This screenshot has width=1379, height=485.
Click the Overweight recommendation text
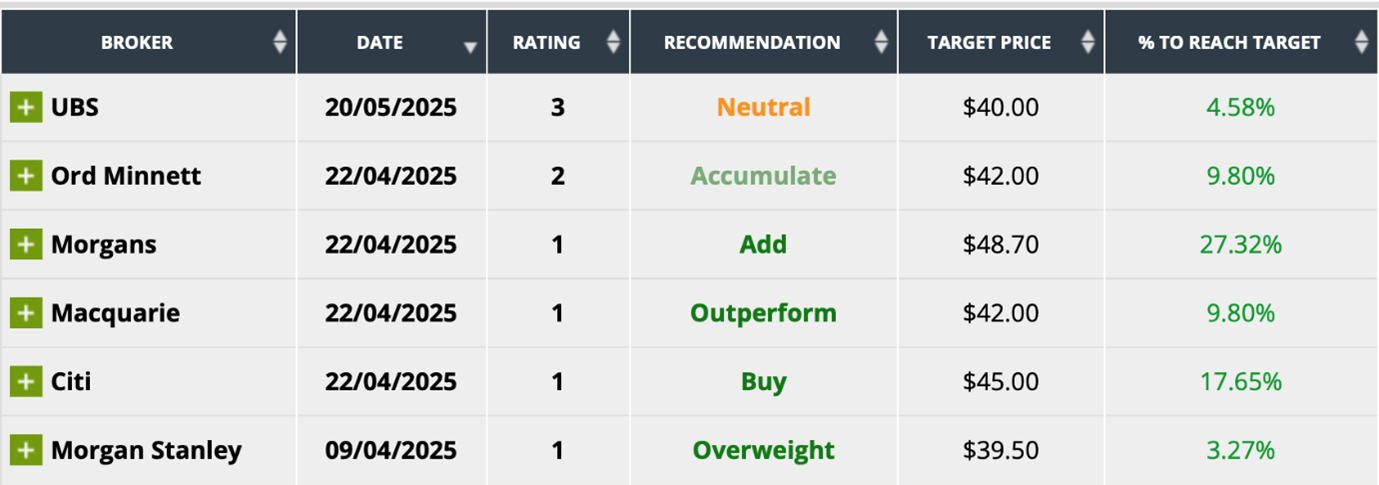(764, 450)
